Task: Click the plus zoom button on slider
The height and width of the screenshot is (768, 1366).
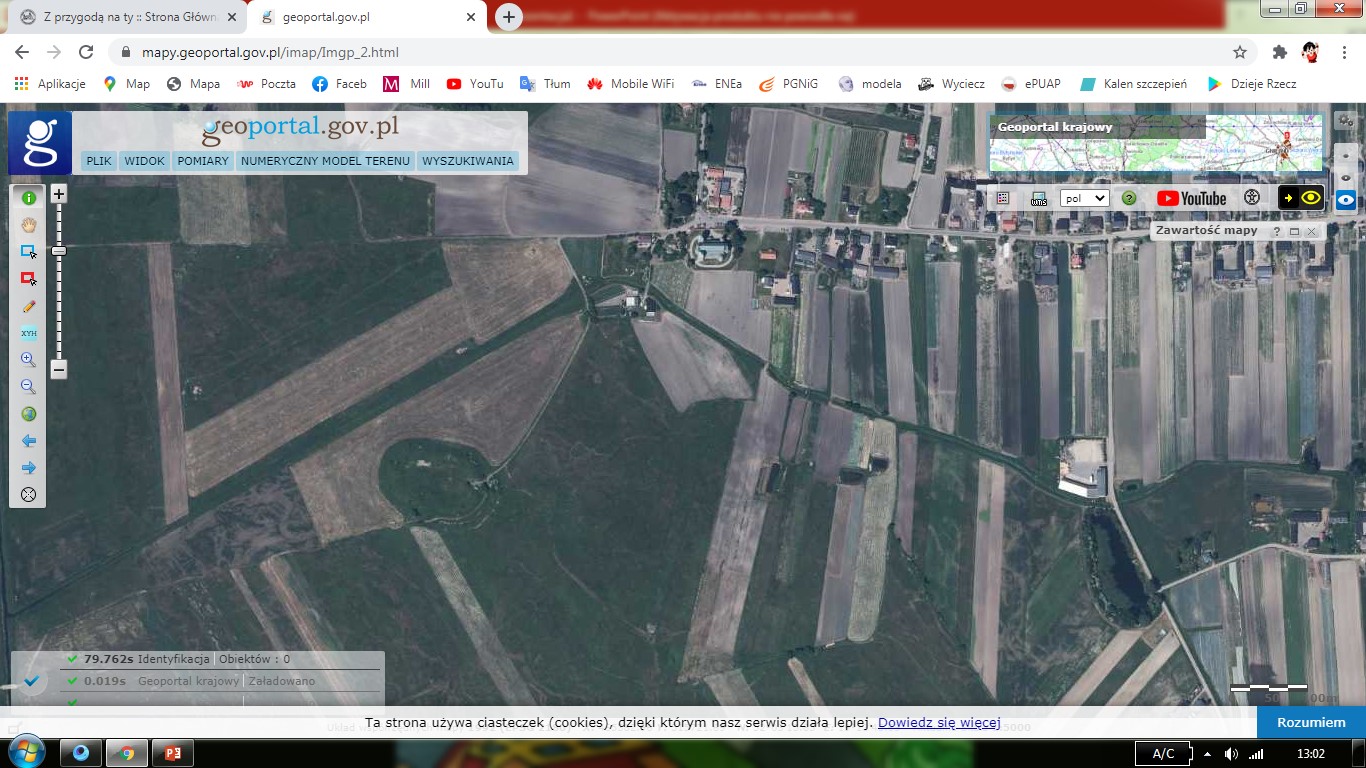Action: click(59, 194)
